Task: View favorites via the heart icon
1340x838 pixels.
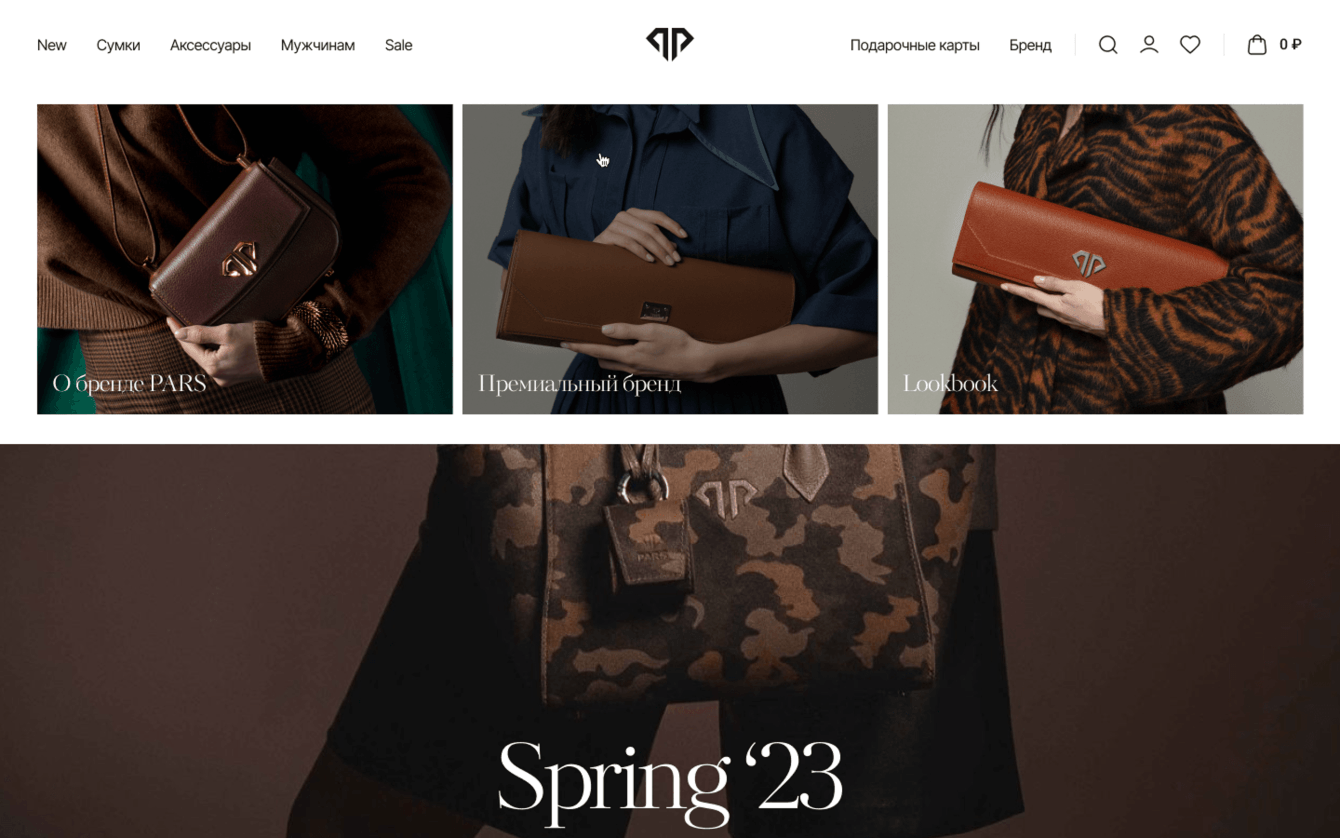Action: coord(1190,45)
